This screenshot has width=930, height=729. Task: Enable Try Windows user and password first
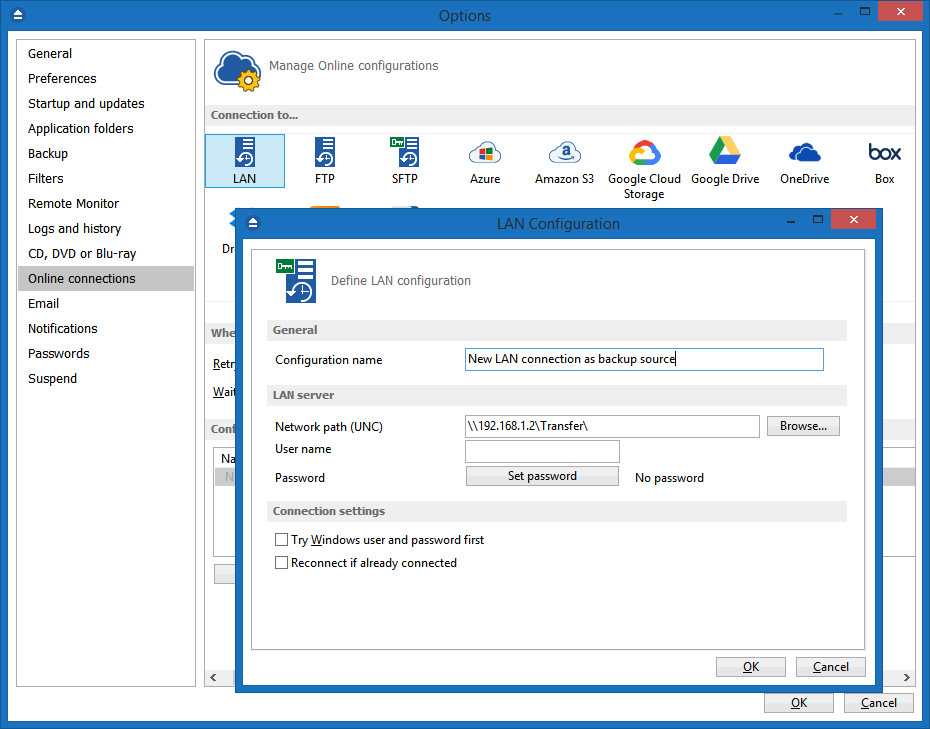pos(281,540)
